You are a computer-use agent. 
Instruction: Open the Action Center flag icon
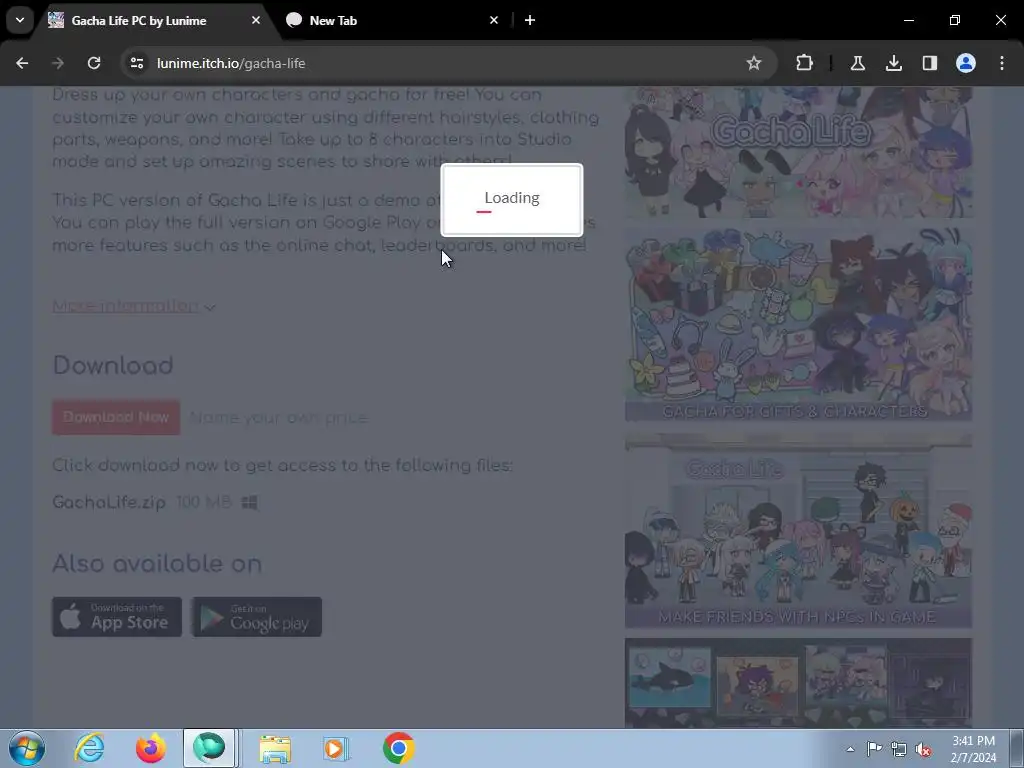[874, 749]
